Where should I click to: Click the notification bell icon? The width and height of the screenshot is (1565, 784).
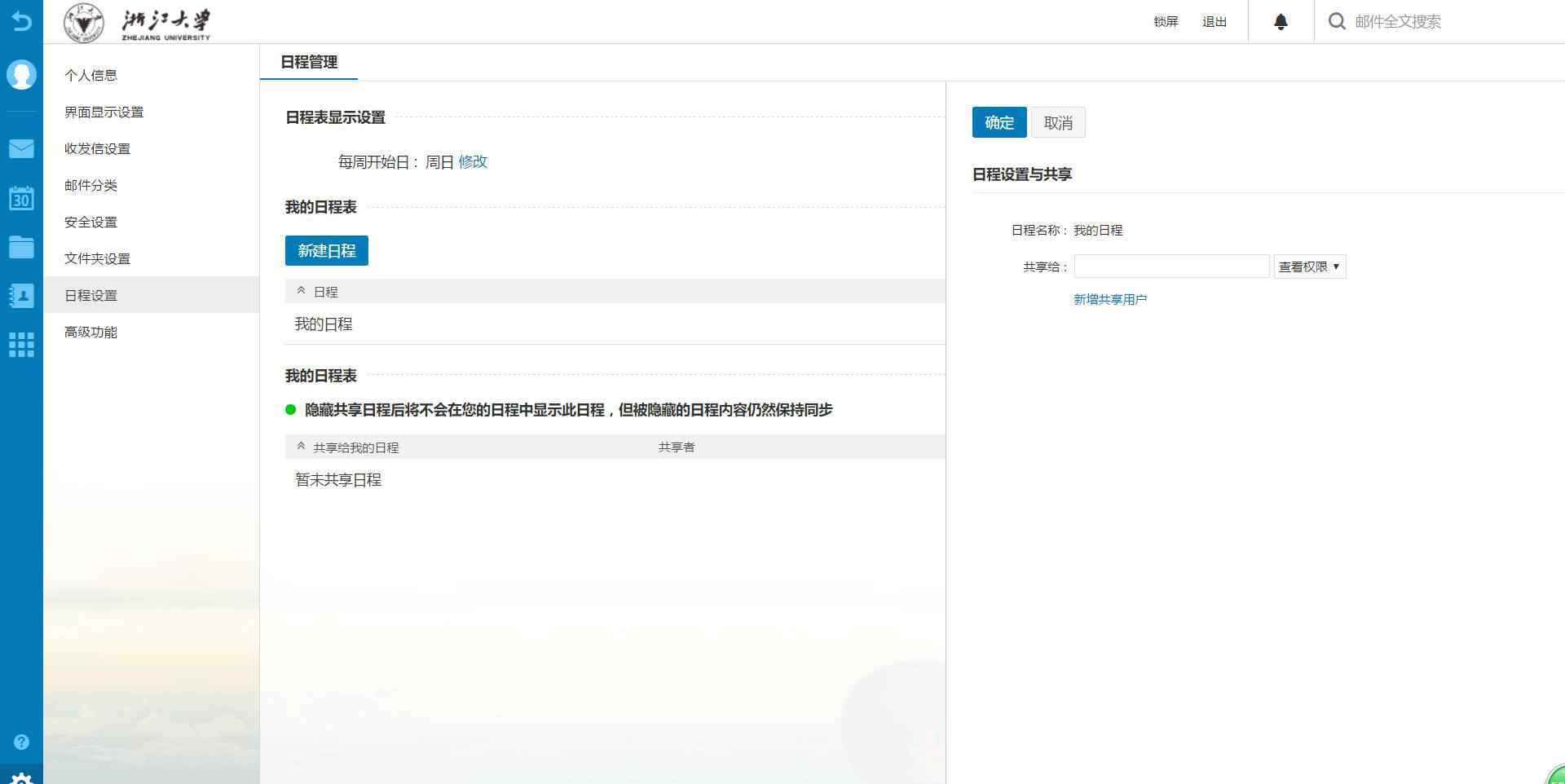[1281, 22]
